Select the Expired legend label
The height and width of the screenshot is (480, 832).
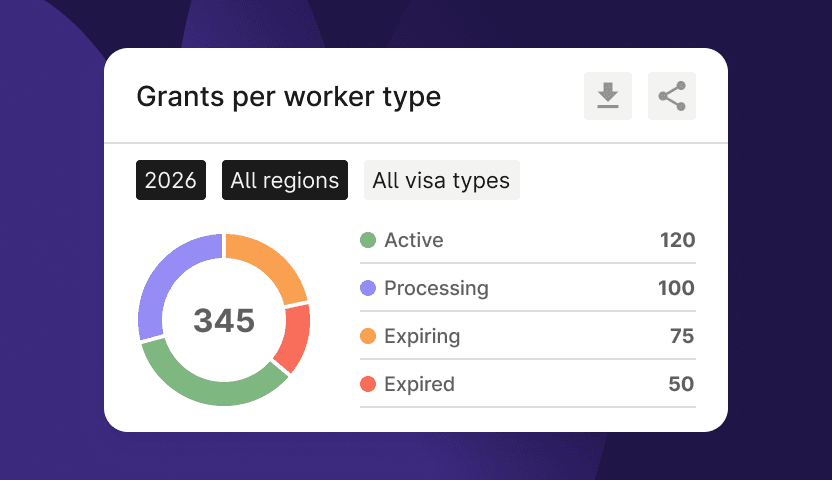point(419,384)
